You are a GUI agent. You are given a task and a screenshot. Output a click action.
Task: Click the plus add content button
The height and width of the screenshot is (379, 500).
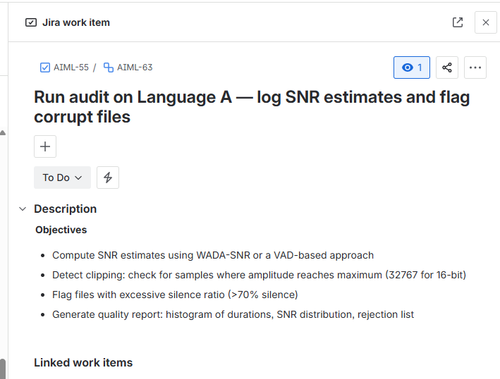click(x=45, y=146)
